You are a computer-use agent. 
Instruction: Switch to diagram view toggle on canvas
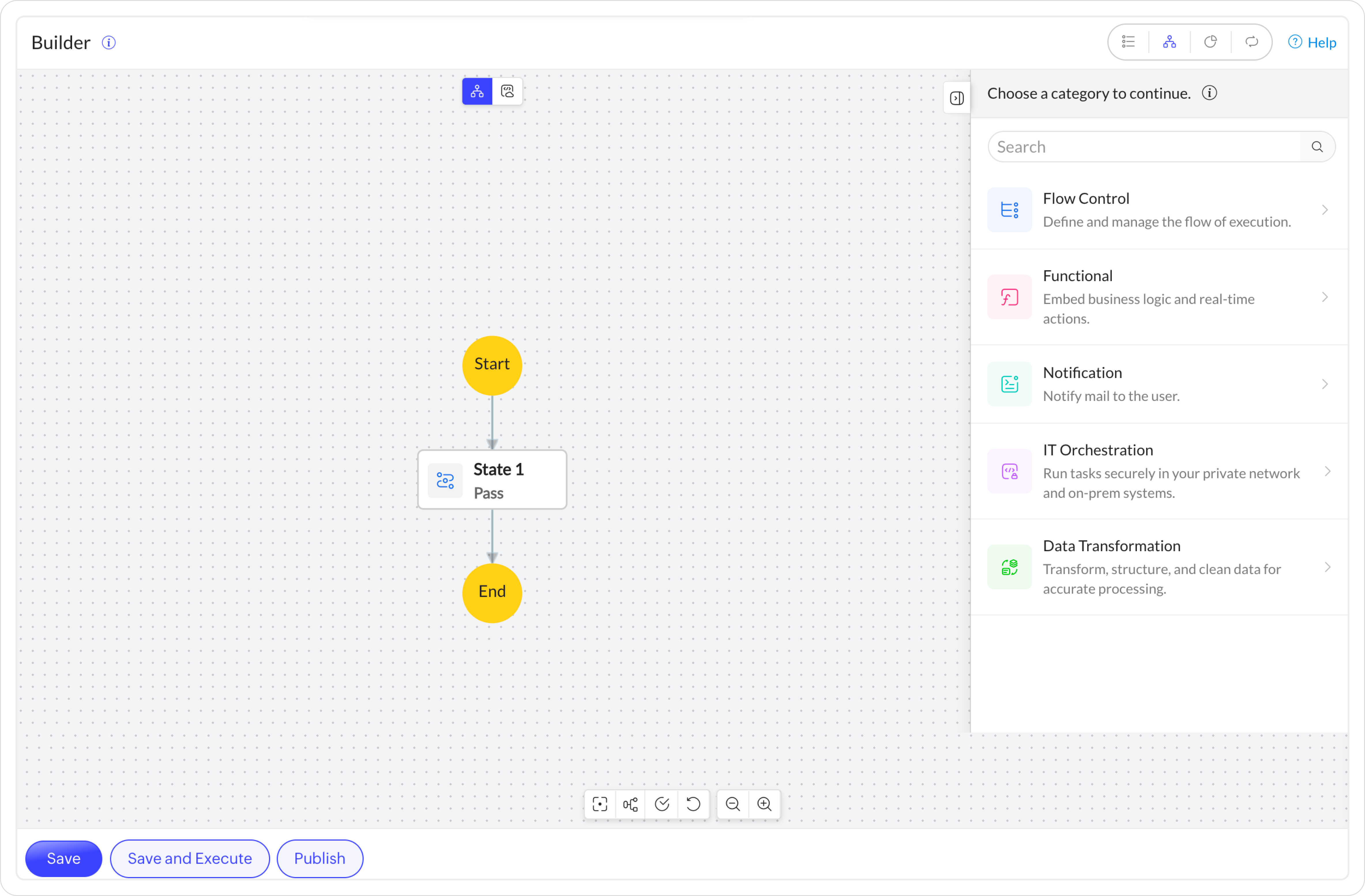click(477, 91)
